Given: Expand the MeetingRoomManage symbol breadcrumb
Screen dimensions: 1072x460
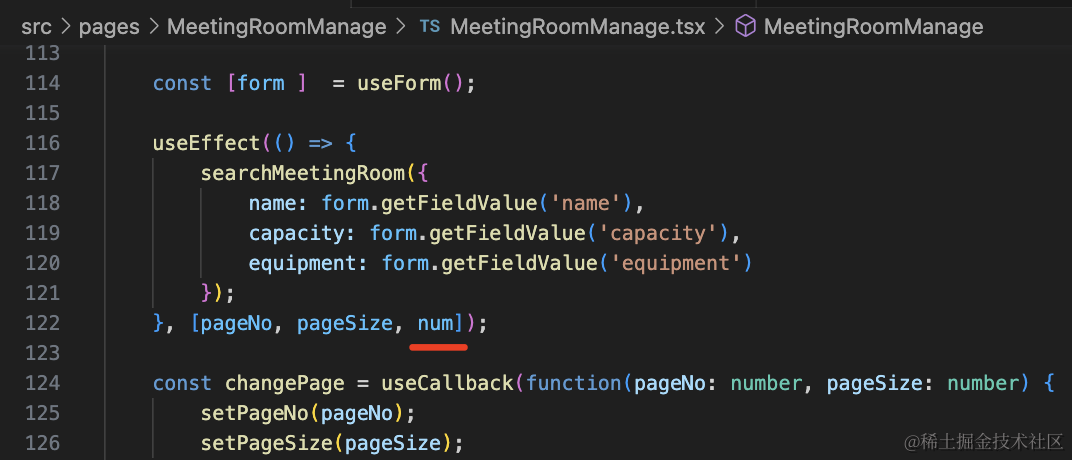Looking at the screenshot, I should tap(874, 27).
